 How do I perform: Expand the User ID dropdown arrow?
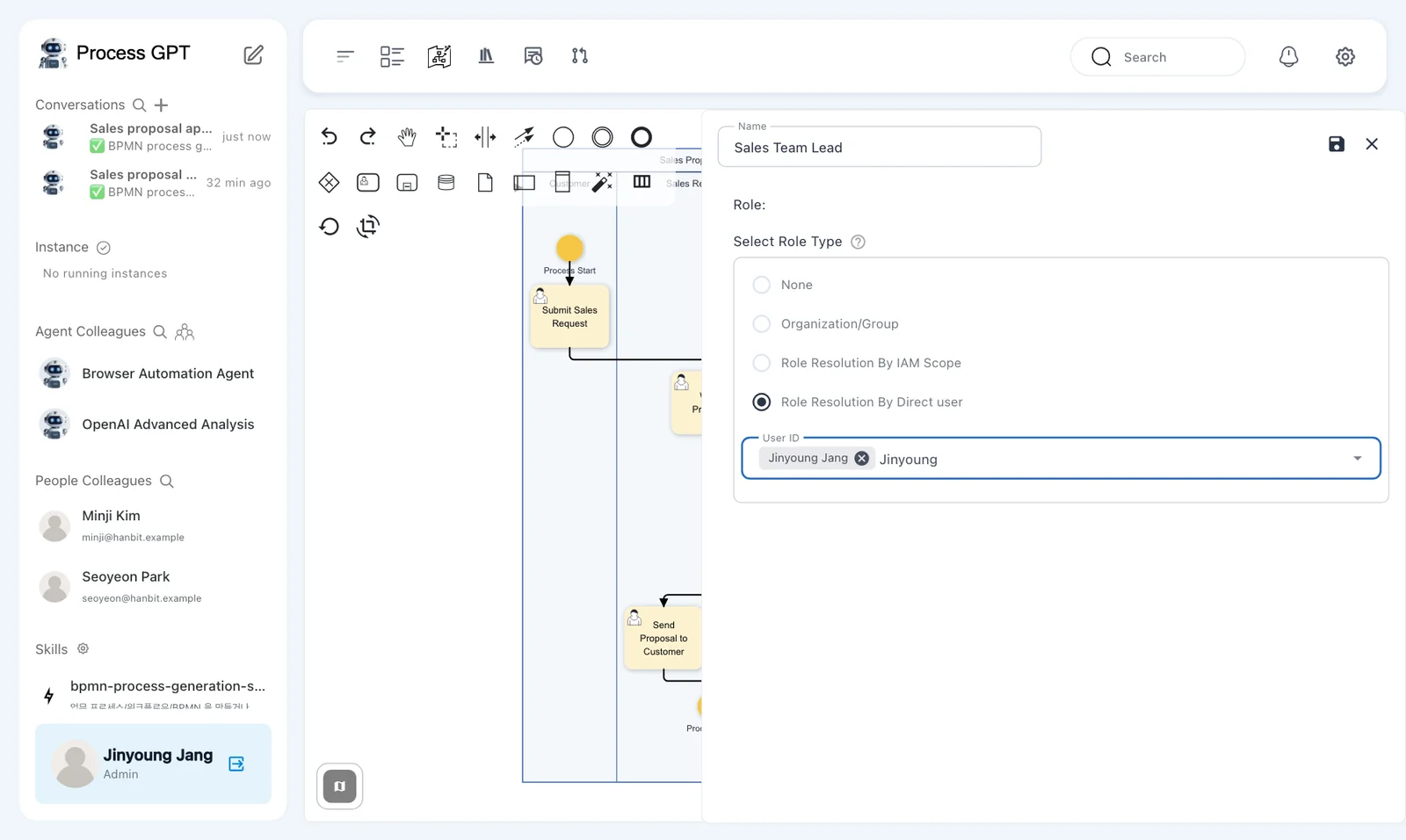tap(1358, 459)
